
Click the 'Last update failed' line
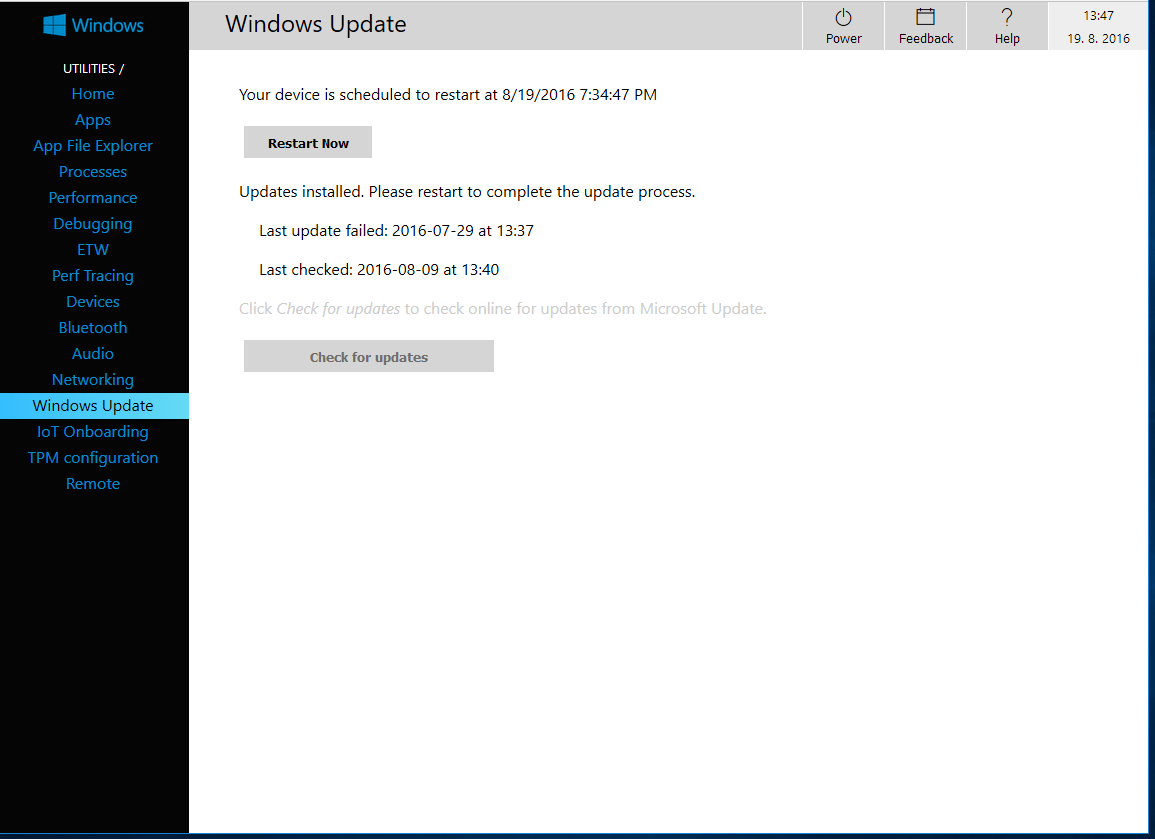coord(396,231)
